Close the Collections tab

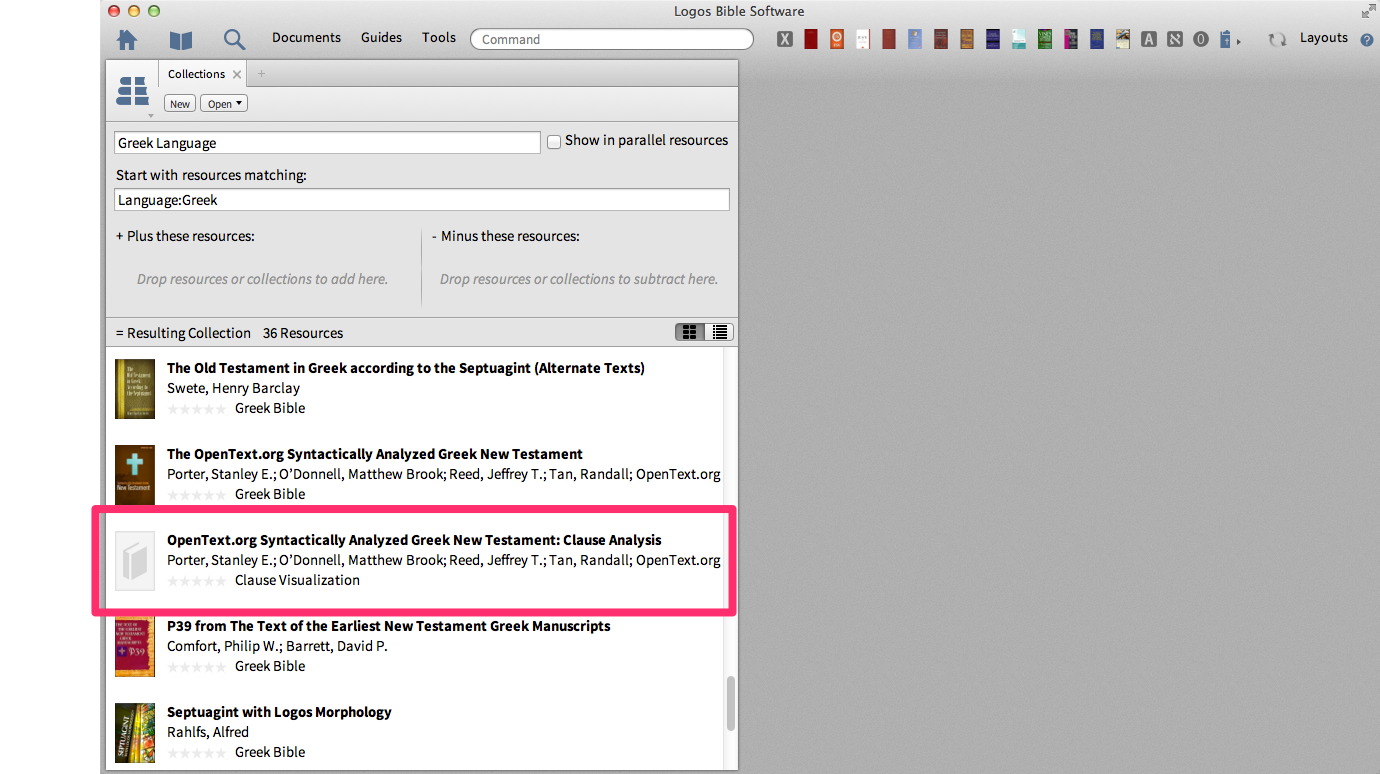[x=237, y=74]
